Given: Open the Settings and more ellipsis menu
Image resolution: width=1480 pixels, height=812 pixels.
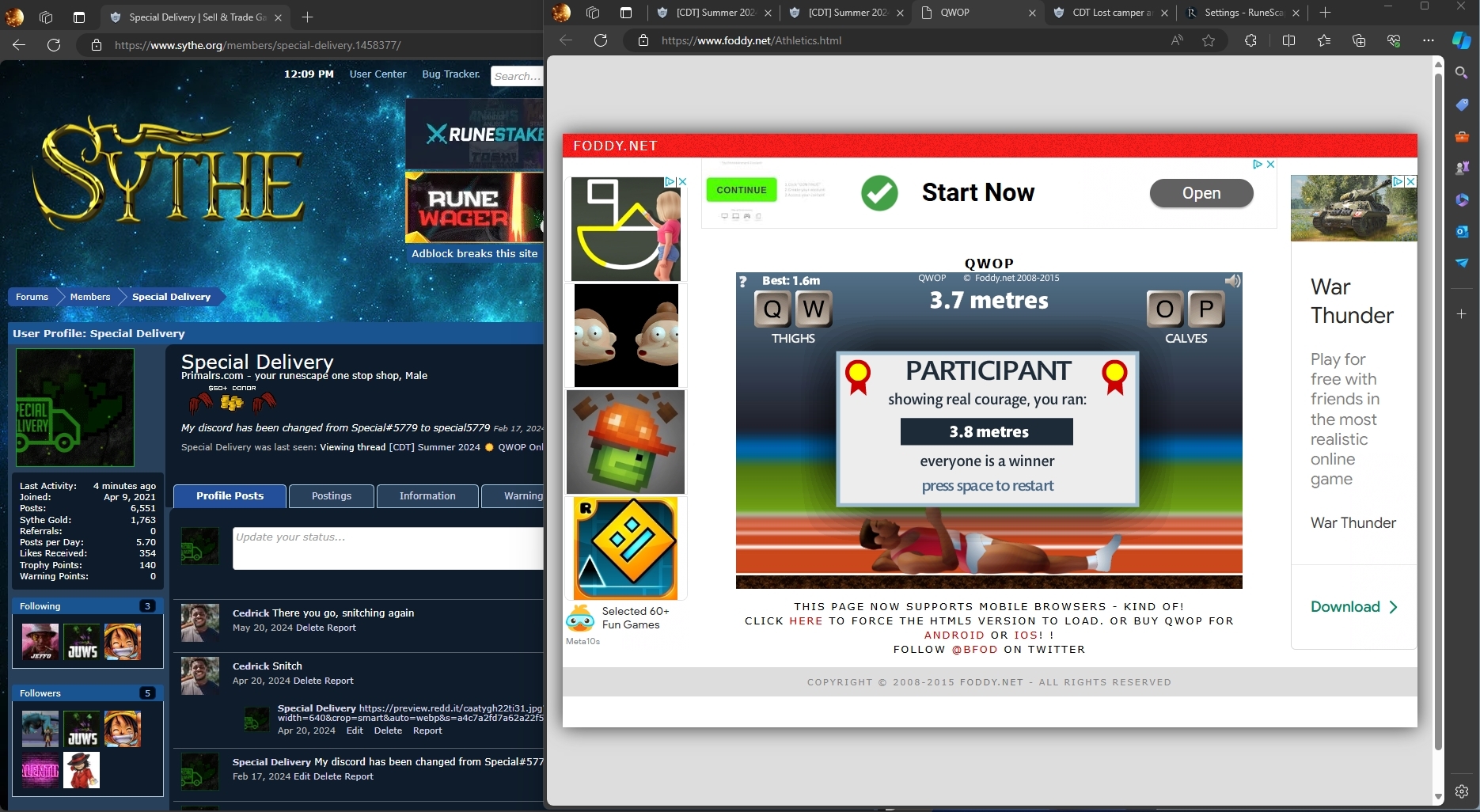Looking at the screenshot, I should pyautogui.click(x=1429, y=40).
